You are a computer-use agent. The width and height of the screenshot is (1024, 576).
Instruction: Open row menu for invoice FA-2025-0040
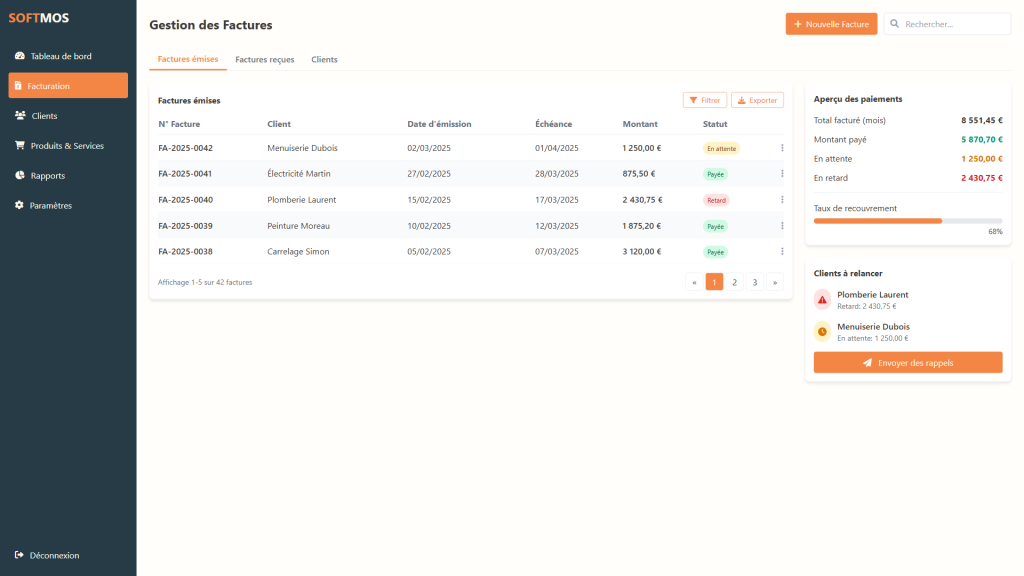(782, 200)
